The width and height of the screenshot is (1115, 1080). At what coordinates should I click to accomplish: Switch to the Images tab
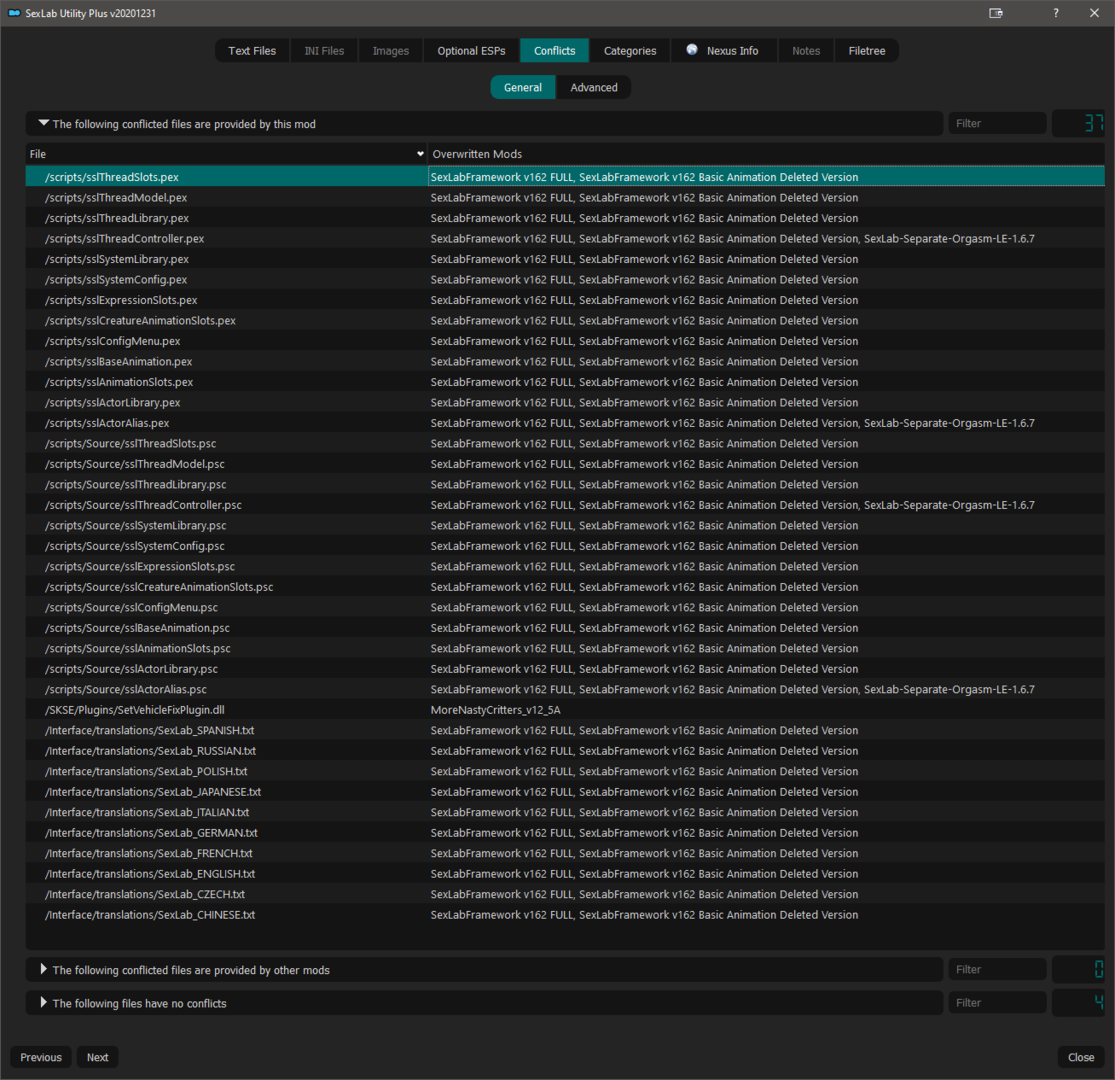390,50
